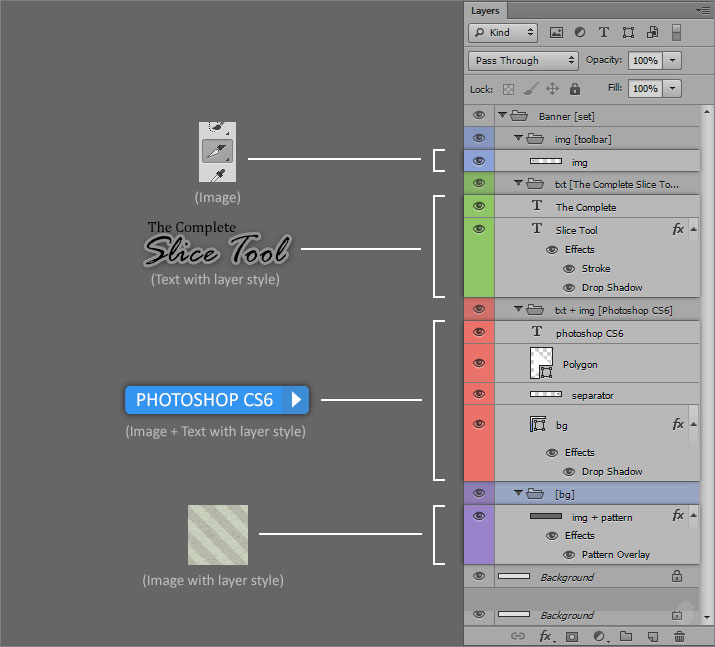Create a new layer icon
715x647 pixels.
point(653,636)
